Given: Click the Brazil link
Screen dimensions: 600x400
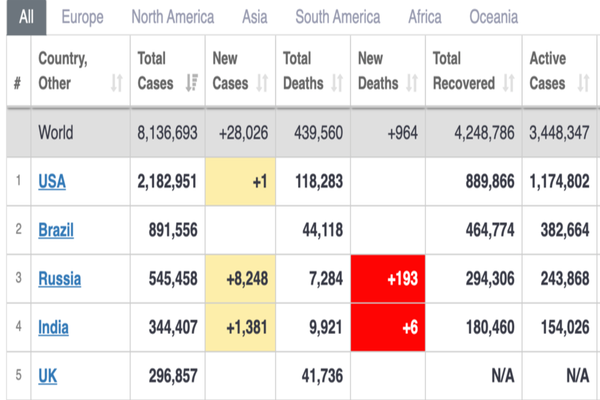Looking at the screenshot, I should click(56, 231).
